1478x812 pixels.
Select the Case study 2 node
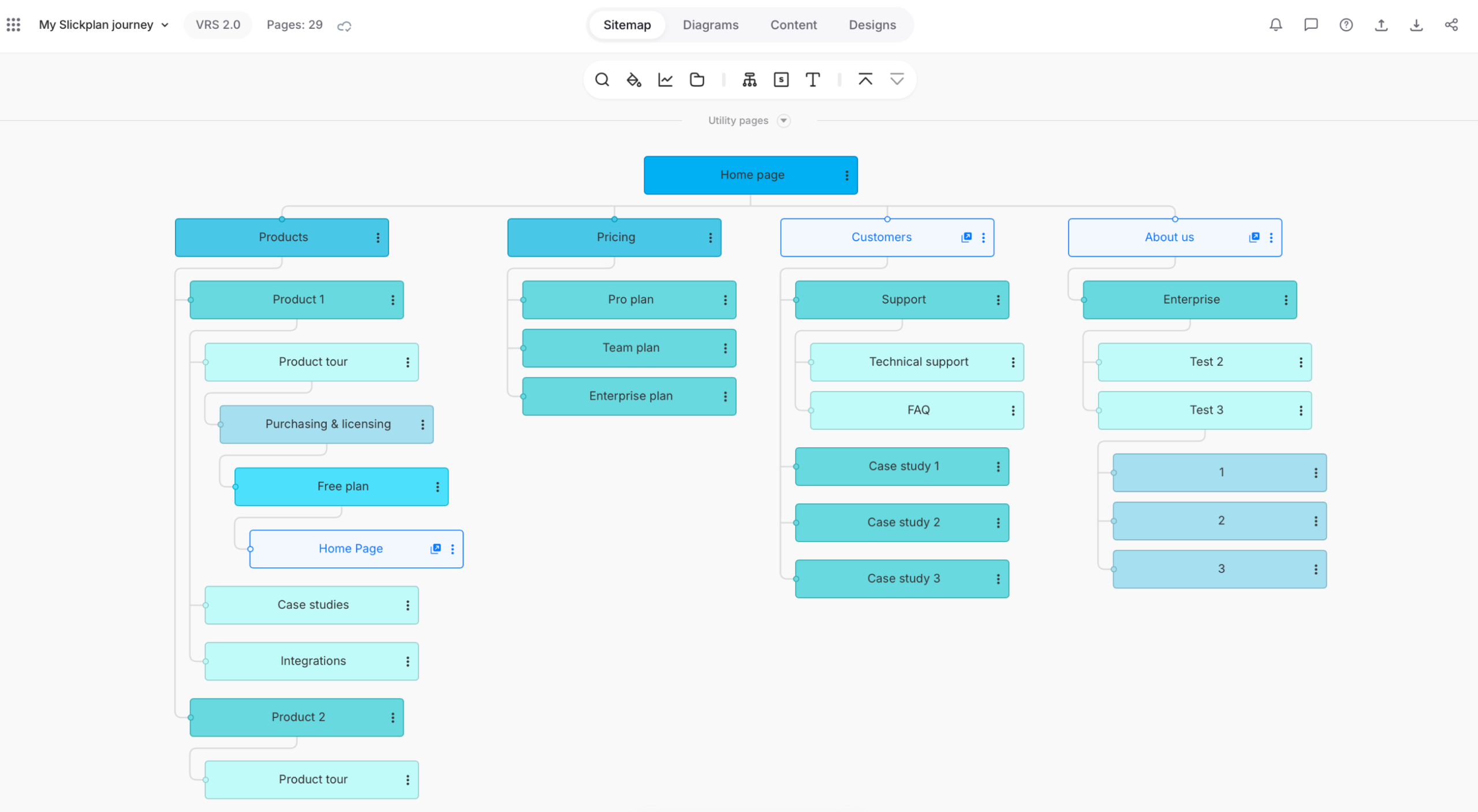pos(902,523)
